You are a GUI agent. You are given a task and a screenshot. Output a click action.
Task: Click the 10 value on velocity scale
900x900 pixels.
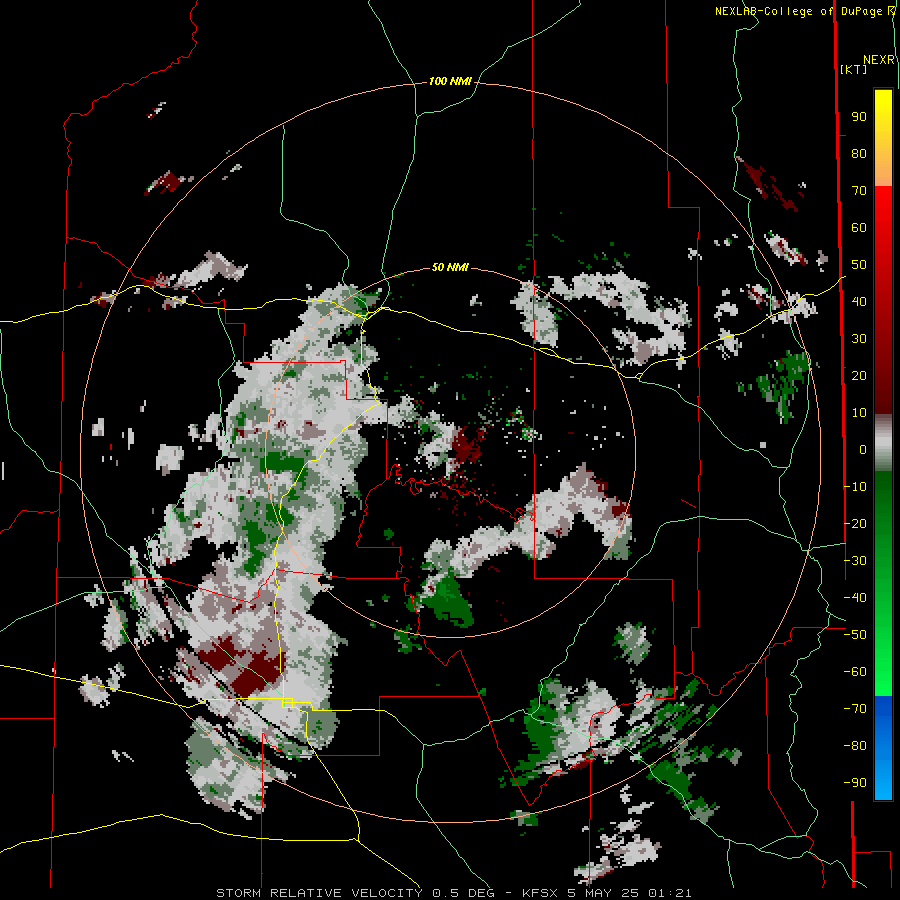pyautogui.click(x=859, y=413)
